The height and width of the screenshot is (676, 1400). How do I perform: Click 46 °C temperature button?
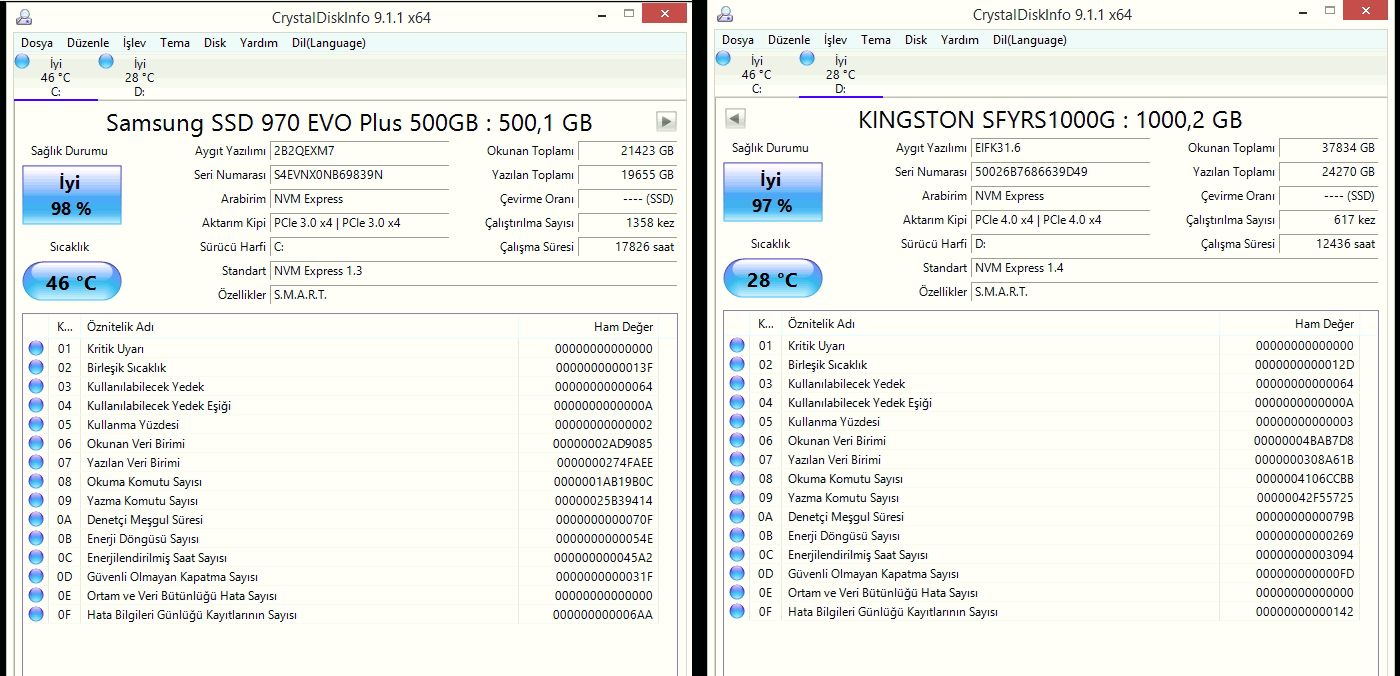(71, 282)
